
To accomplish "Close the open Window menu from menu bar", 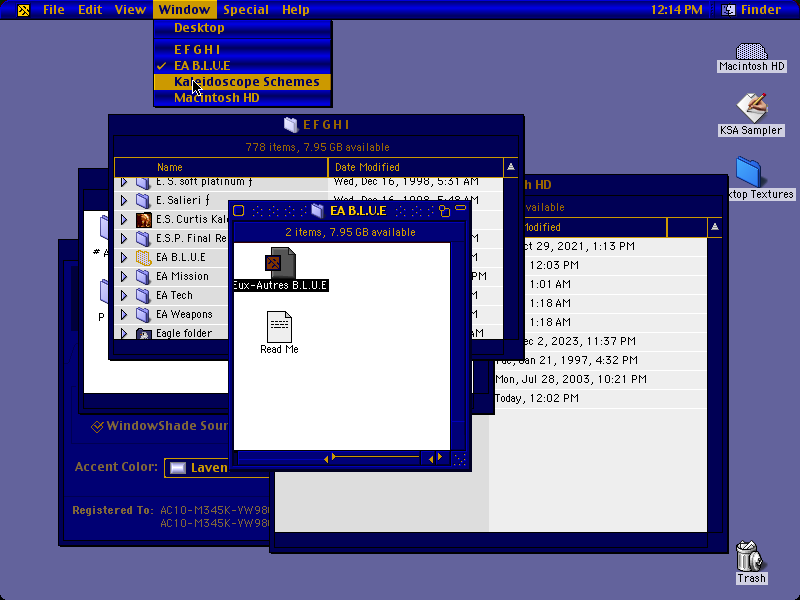I will click(184, 10).
